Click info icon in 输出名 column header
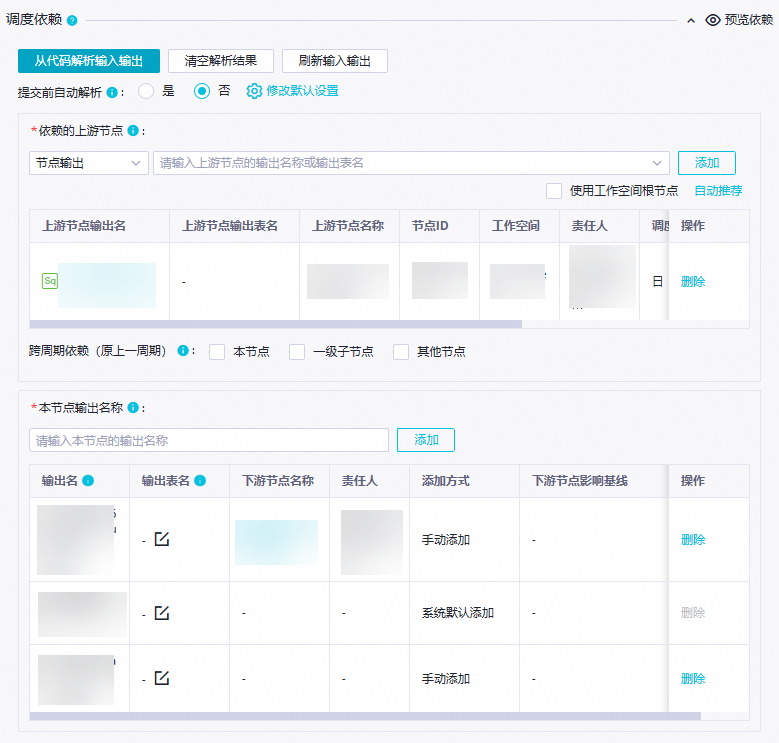779x743 pixels. tap(88, 481)
